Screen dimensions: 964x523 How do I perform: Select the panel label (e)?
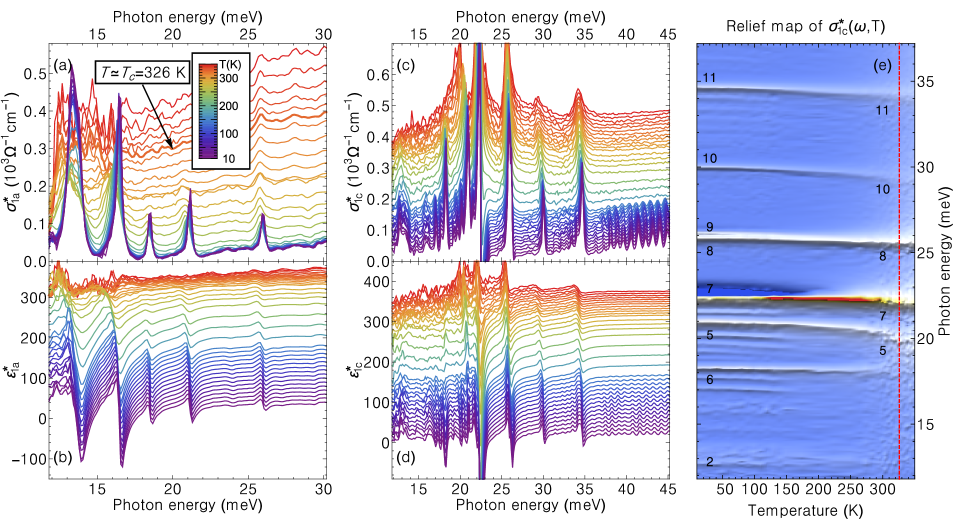[x=882, y=66]
